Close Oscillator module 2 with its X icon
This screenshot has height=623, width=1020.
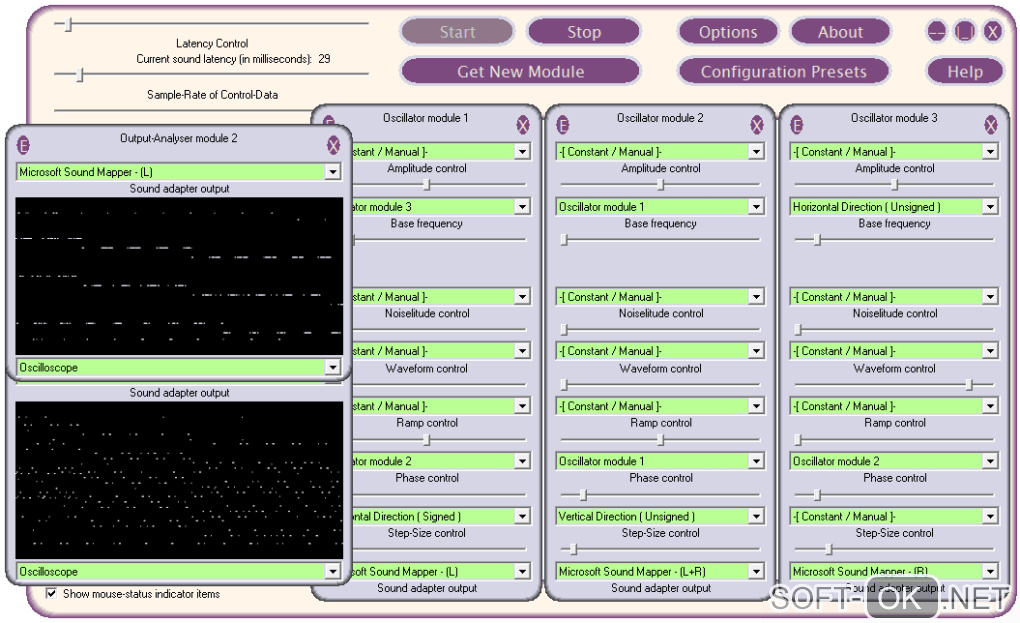[x=757, y=125]
